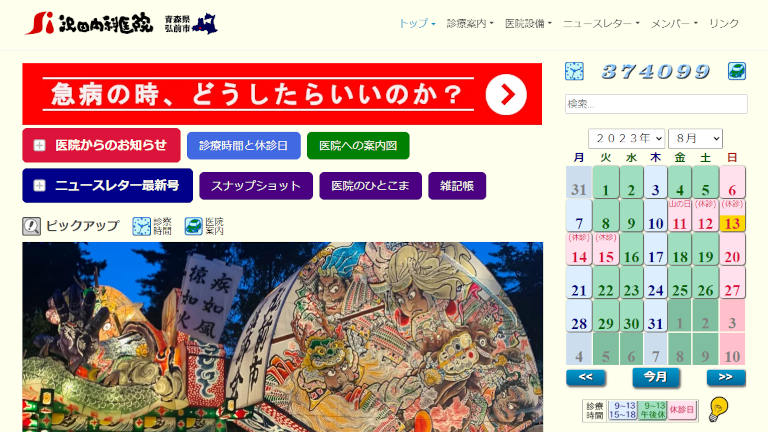The image size is (768, 432).
Task: Click the Aomori prefecture map icon in the header
Action: tap(205, 24)
